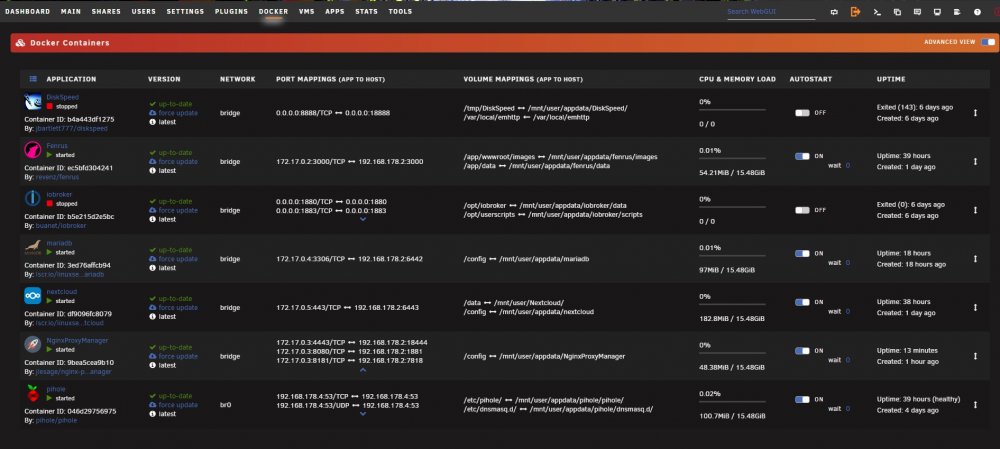Click the nextcloud container icon
Viewport: 1000px width, 449px height.
point(33,296)
